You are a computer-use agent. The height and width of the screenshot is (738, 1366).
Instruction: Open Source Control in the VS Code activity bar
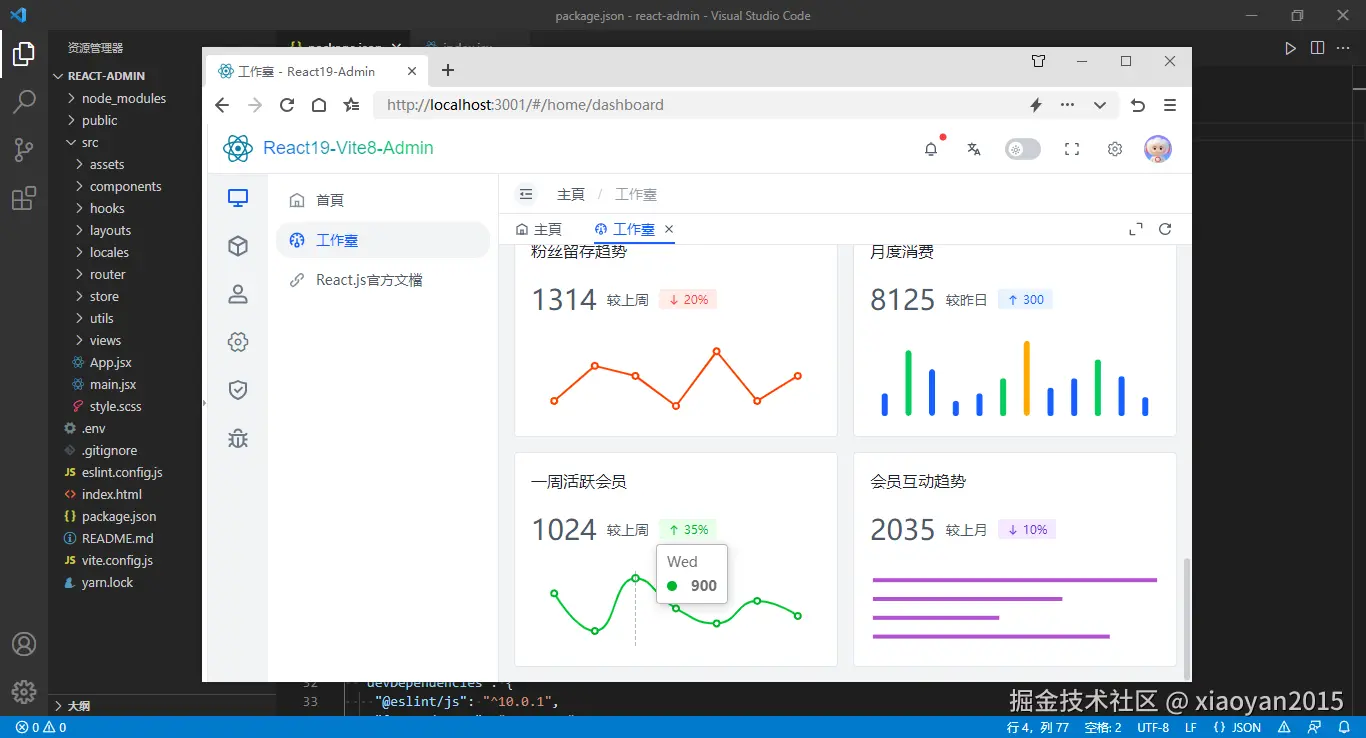point(24,150)
